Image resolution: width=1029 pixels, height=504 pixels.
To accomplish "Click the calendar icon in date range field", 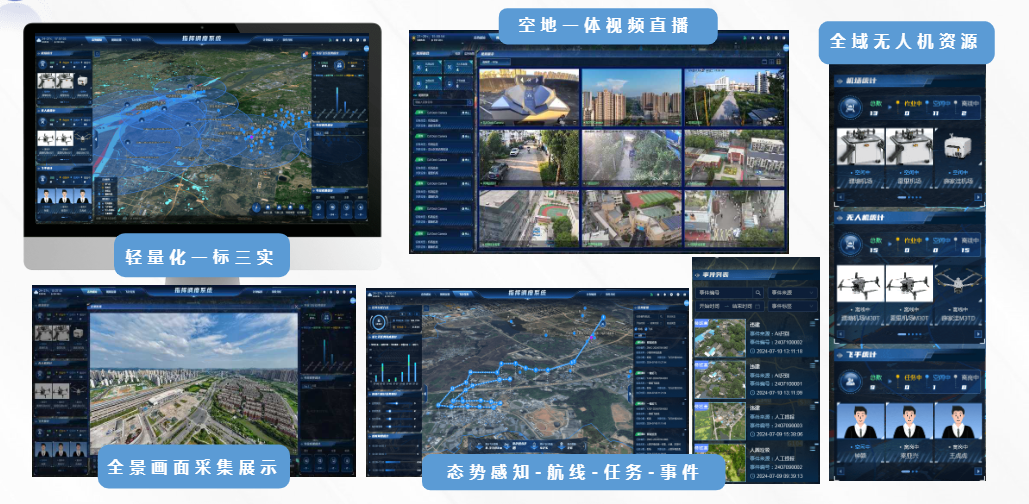I will (758, 306).
